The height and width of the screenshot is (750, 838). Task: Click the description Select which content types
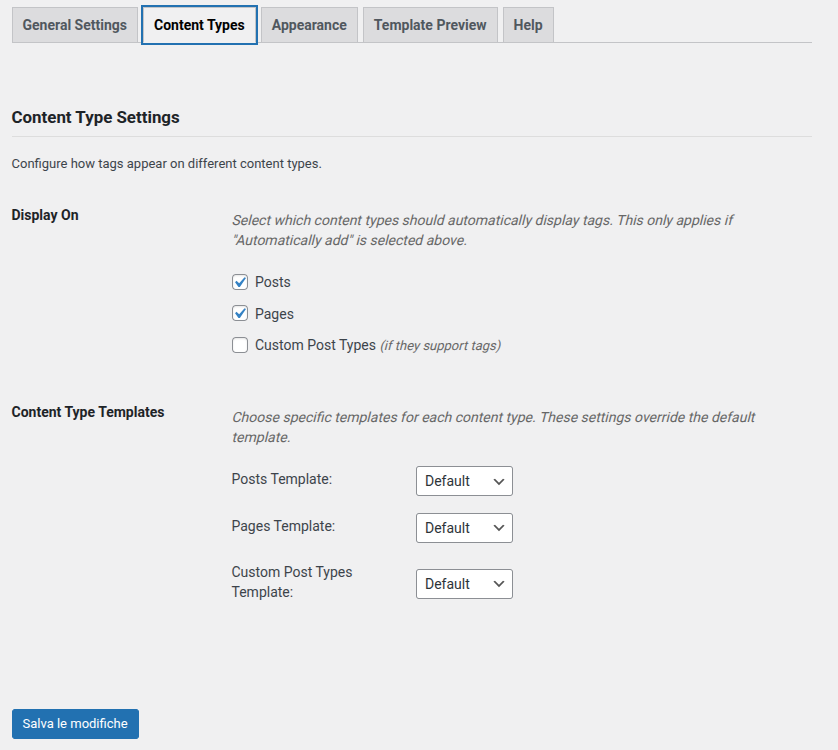[x=483, y=230]
